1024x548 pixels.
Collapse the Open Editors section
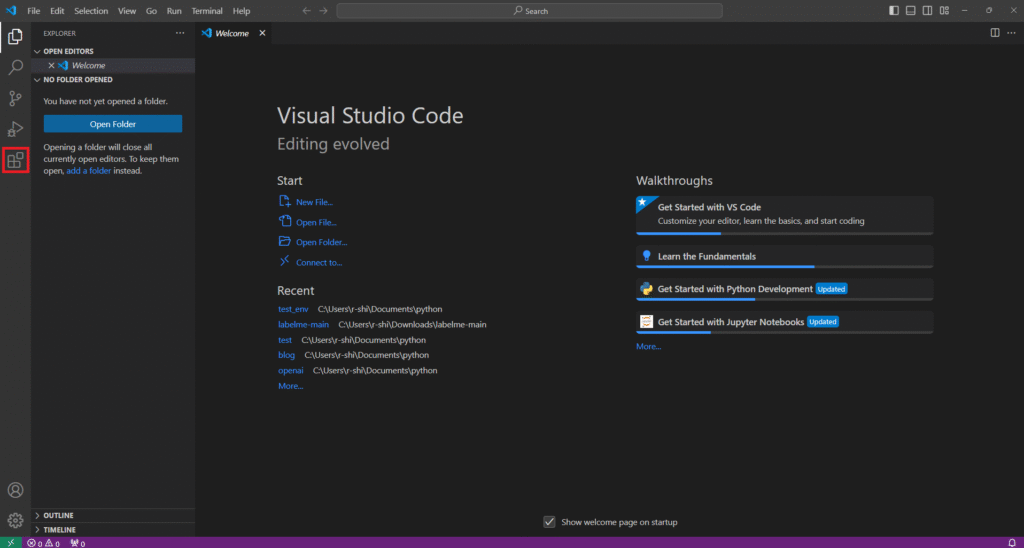[x=67, y=51]
